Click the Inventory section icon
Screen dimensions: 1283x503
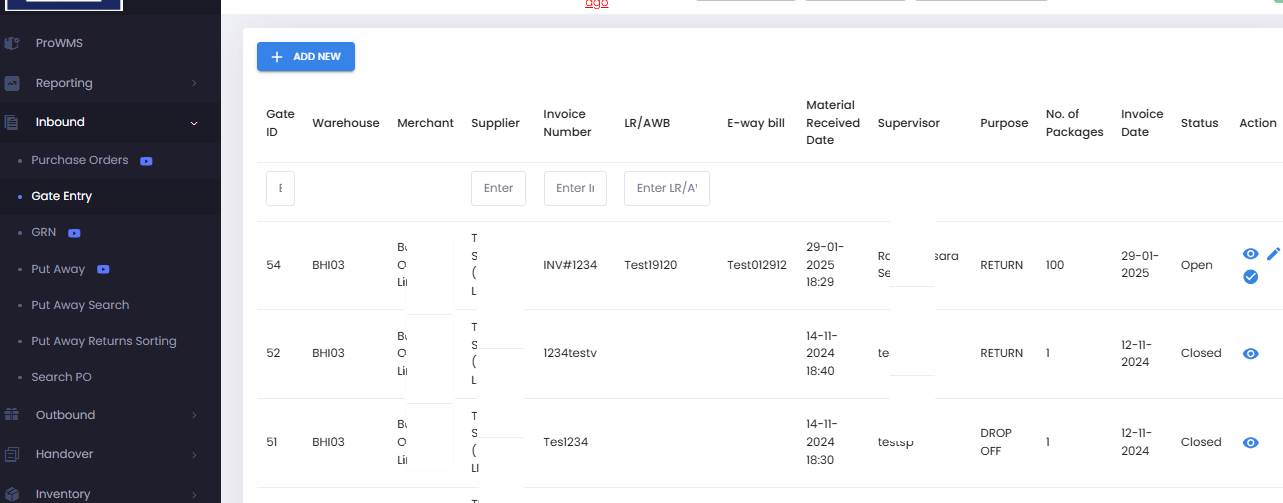[x=12, y=494]
